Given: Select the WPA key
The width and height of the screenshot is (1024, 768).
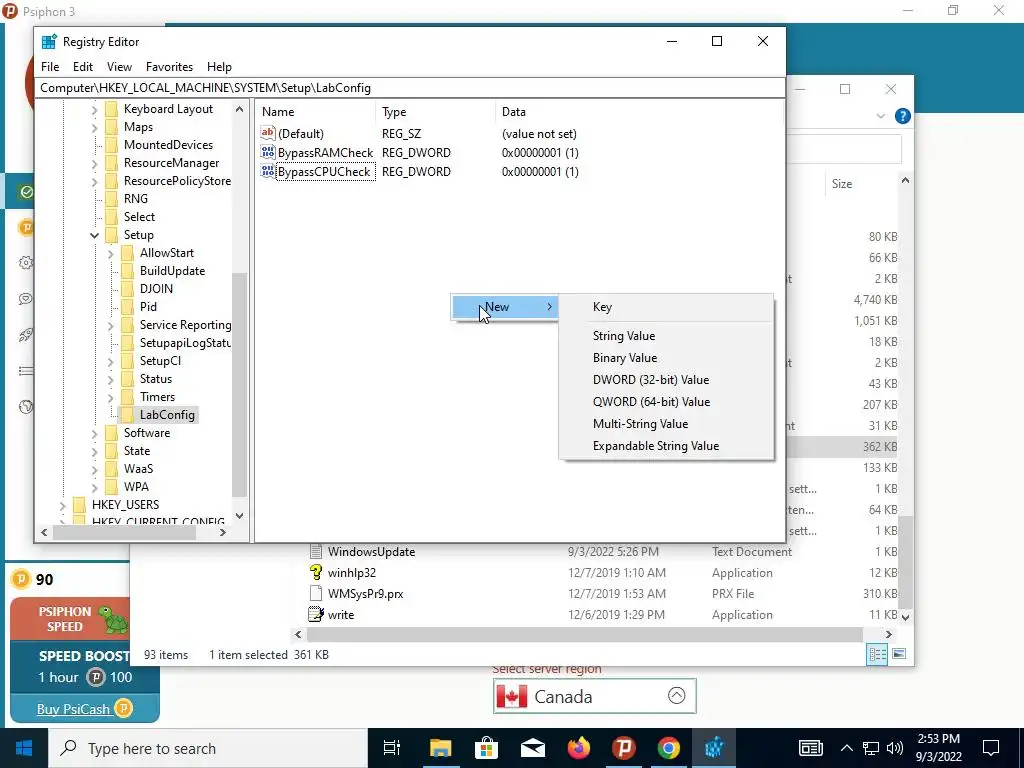Looking at the screenshot, I should pos(136,487).
